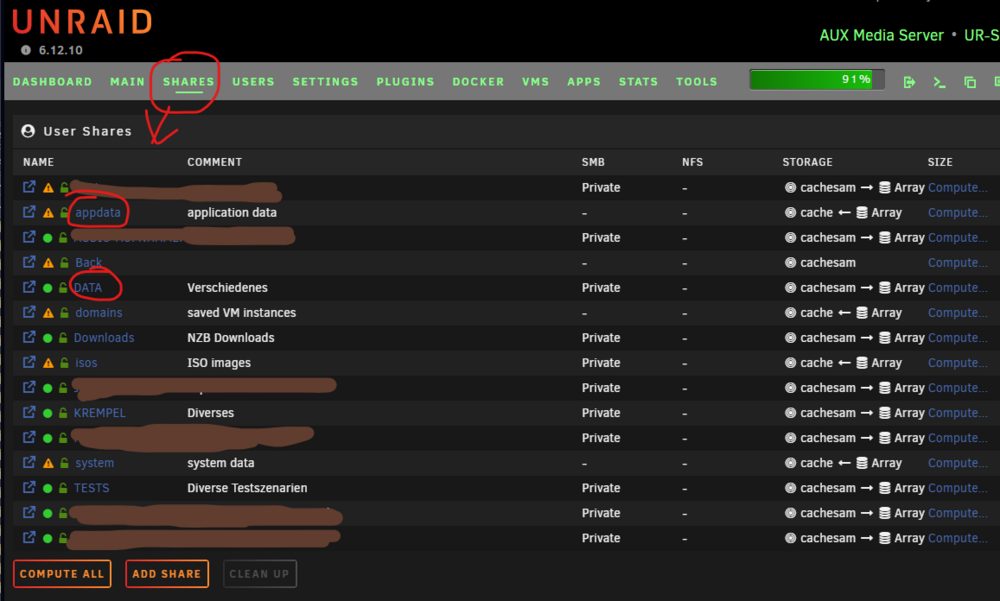This screenshot has width=1000, height=601.
Task: Browse KREMPEL share via its open icon
Action: pyautogui.click(x=29, y=412)
